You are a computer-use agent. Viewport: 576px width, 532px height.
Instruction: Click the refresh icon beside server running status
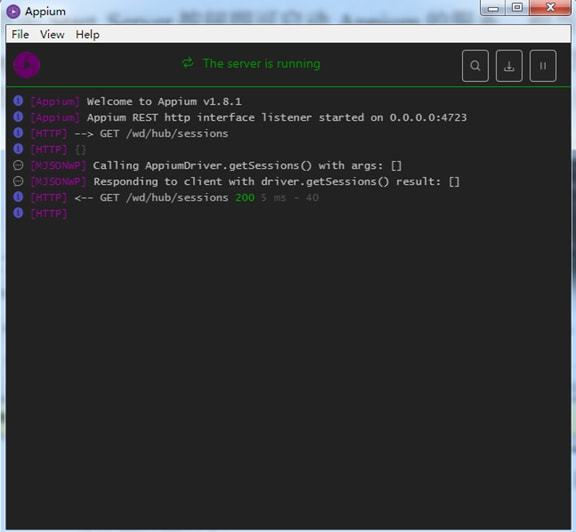pyautogui.click(x=188, y=63)
